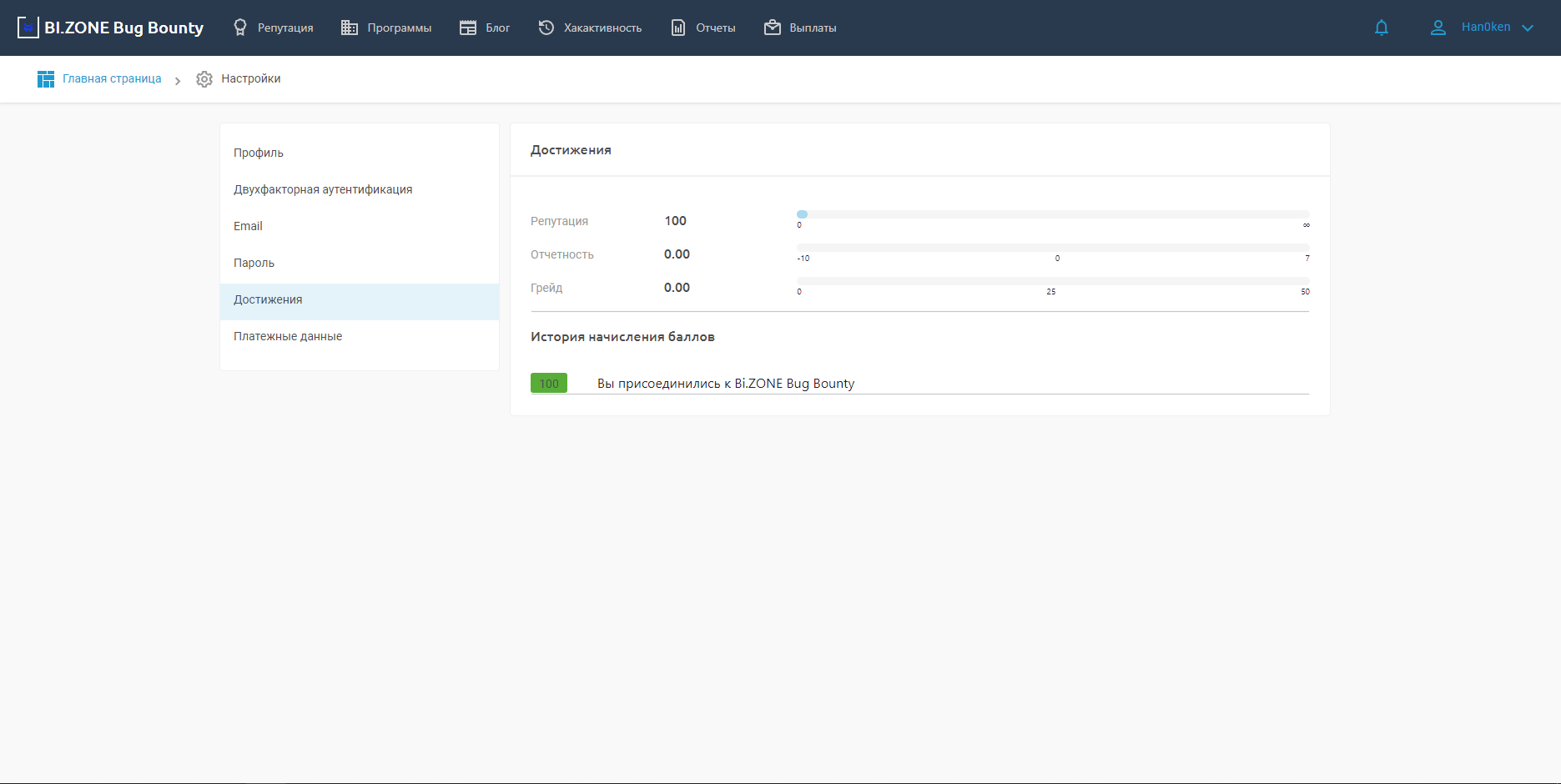Open Платежные данные in the sidebar
This screenshot has height=784, width=1561.
click(288, 336)
